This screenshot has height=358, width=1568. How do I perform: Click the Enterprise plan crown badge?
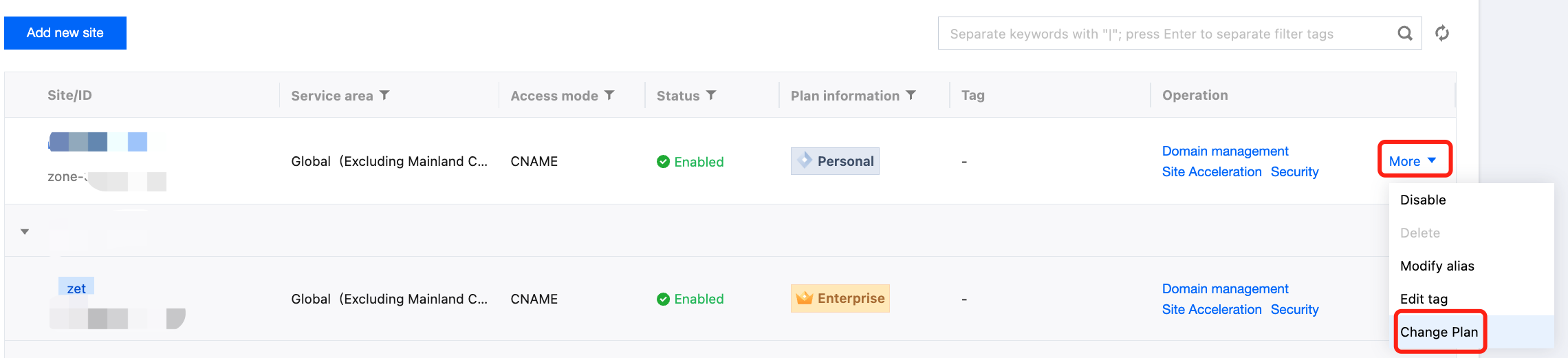coord(840,298)
